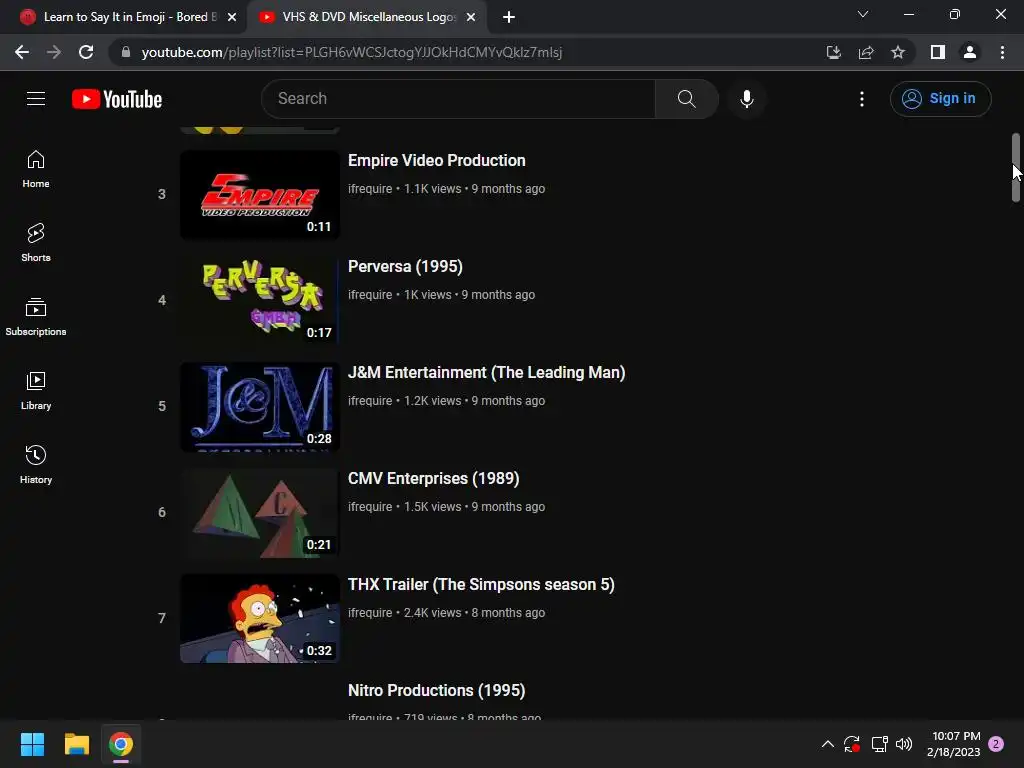Open the Chrome profile icon
The height and width of the screenshot is (768, 1024).
coord(970,52)
